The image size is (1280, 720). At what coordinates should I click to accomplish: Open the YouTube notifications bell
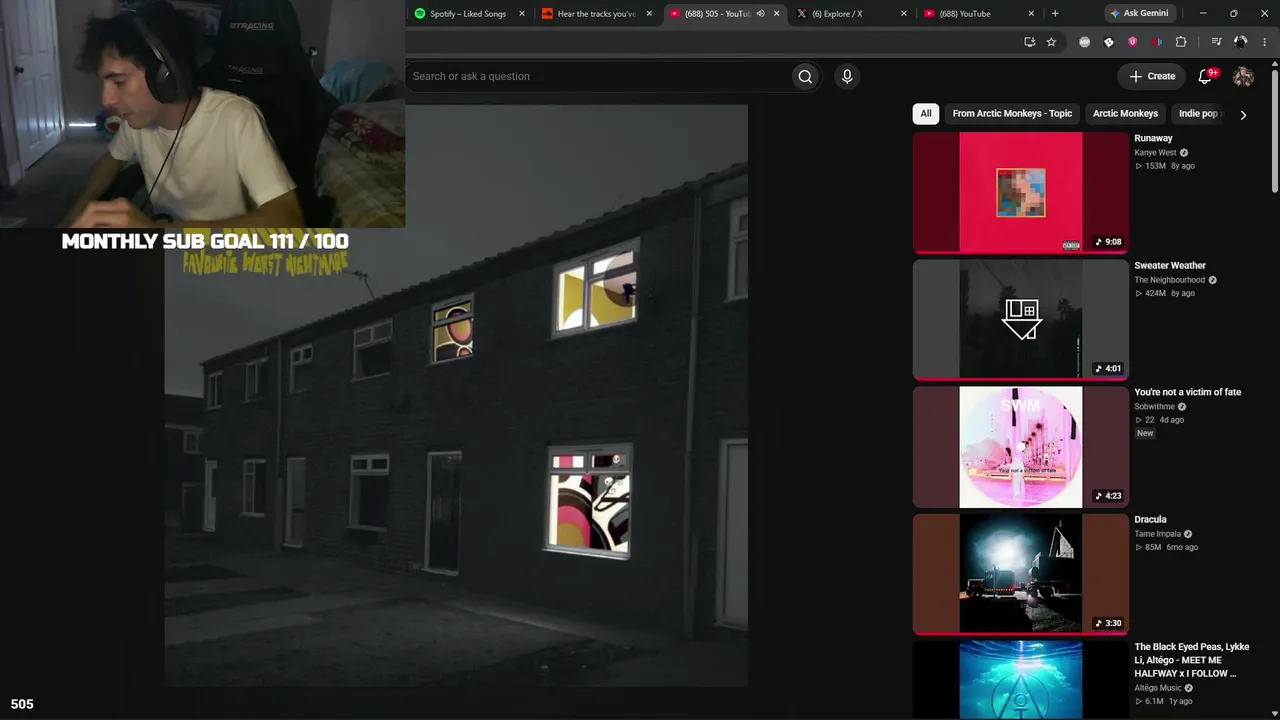[x=1206, y=76]
